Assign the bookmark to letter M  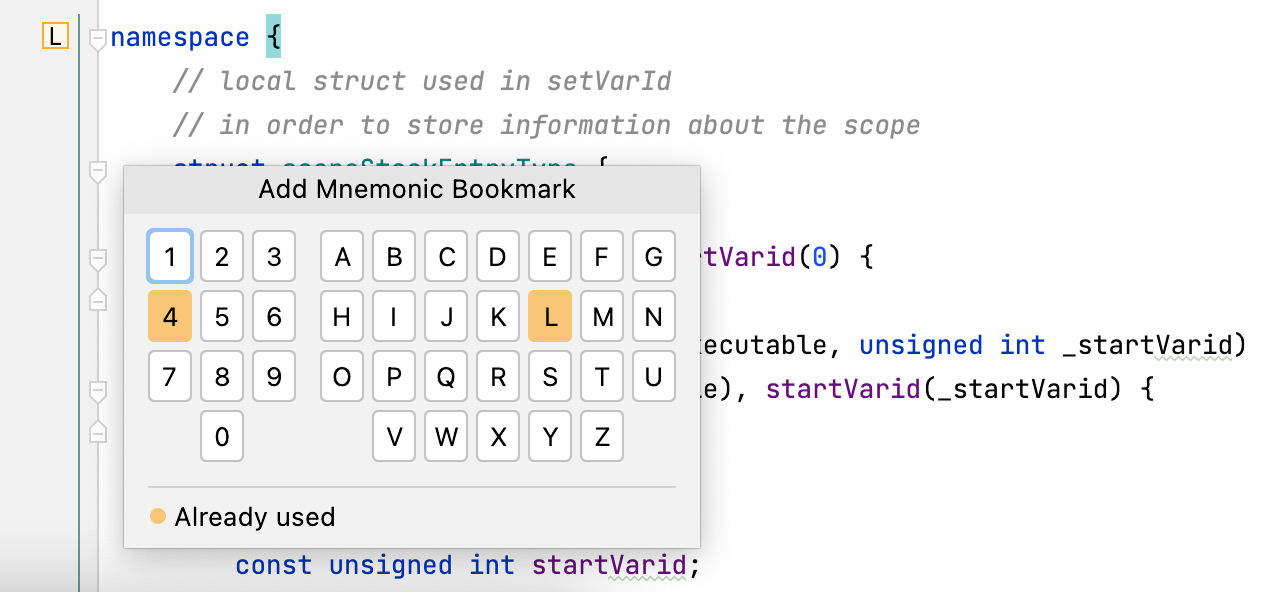[601, 316]
